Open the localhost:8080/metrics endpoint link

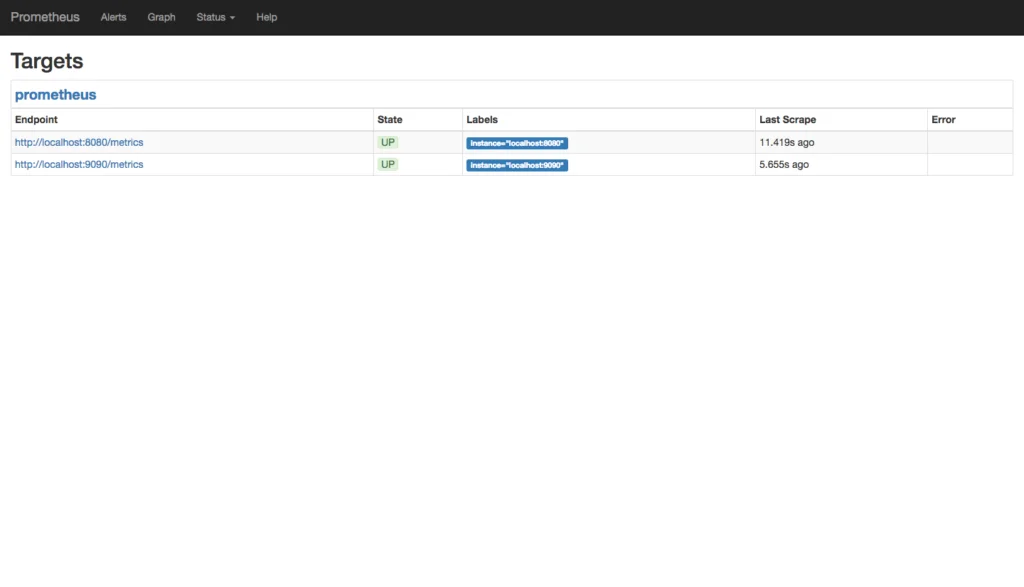pyautogui.click(x=79, y=142)
